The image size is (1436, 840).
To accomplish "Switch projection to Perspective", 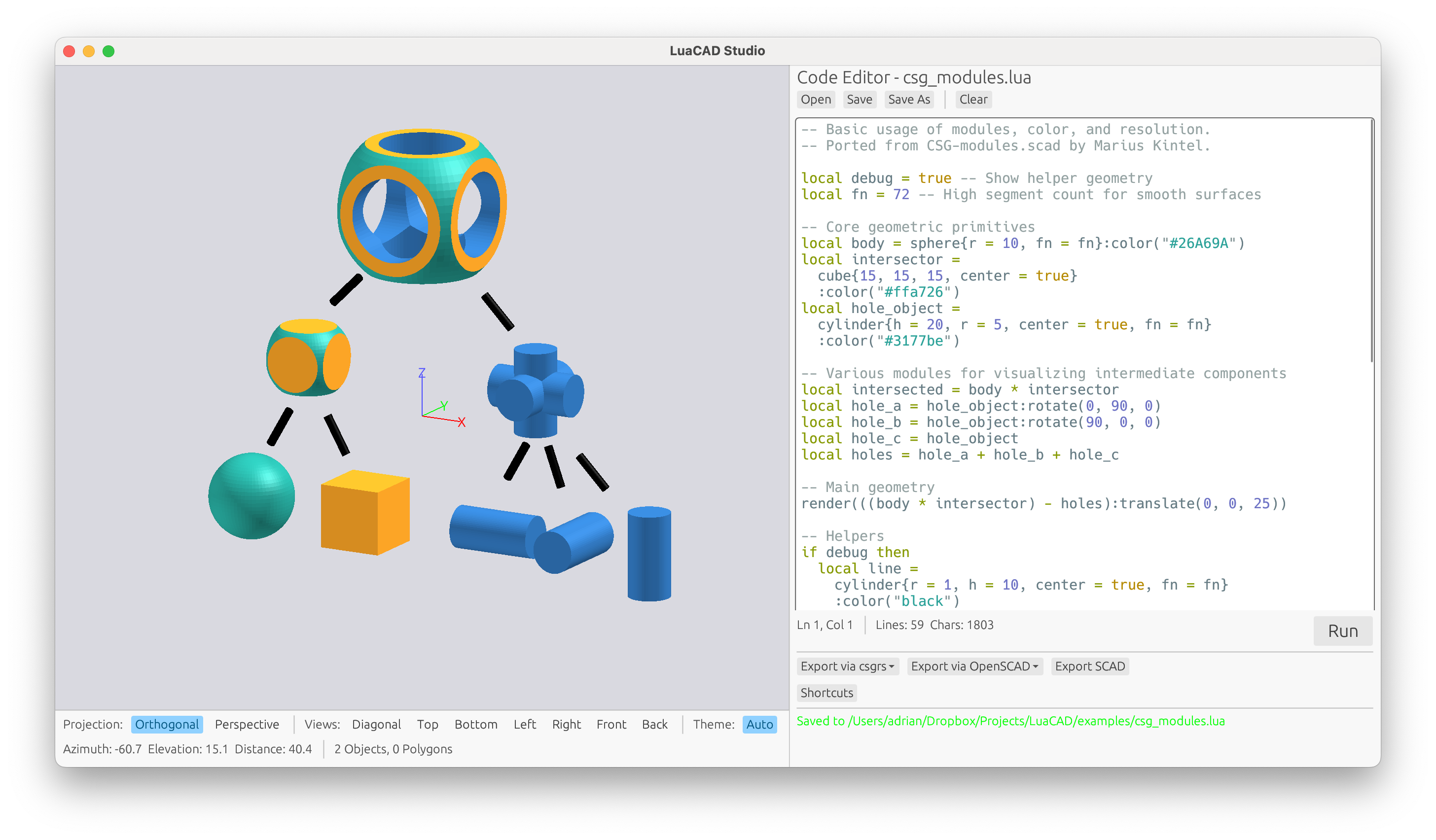I will [x=247, y=724].
